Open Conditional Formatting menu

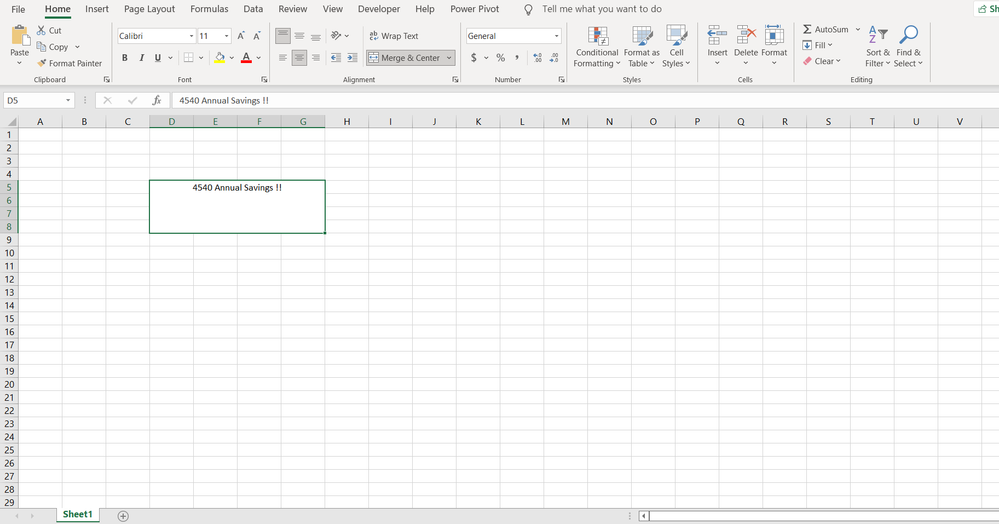coord(597,47)
